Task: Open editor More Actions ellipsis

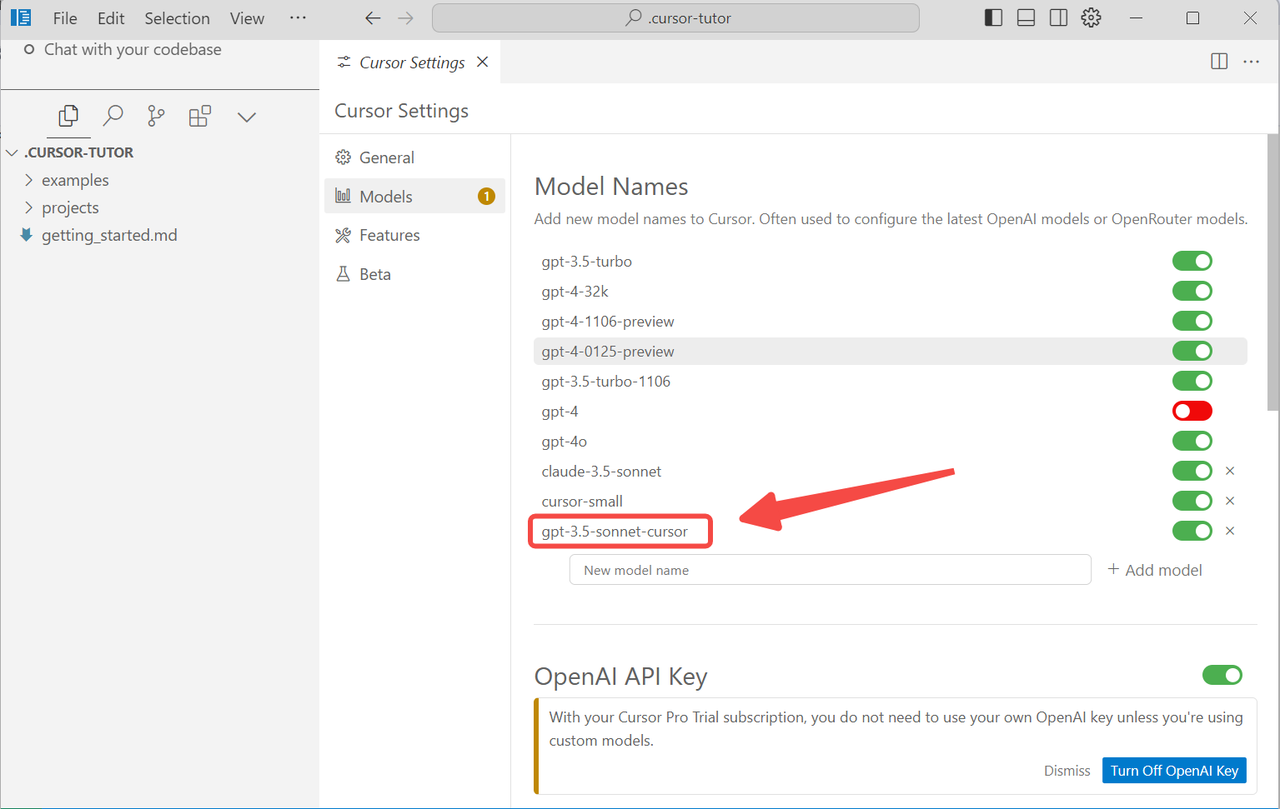Action: 1251,62
